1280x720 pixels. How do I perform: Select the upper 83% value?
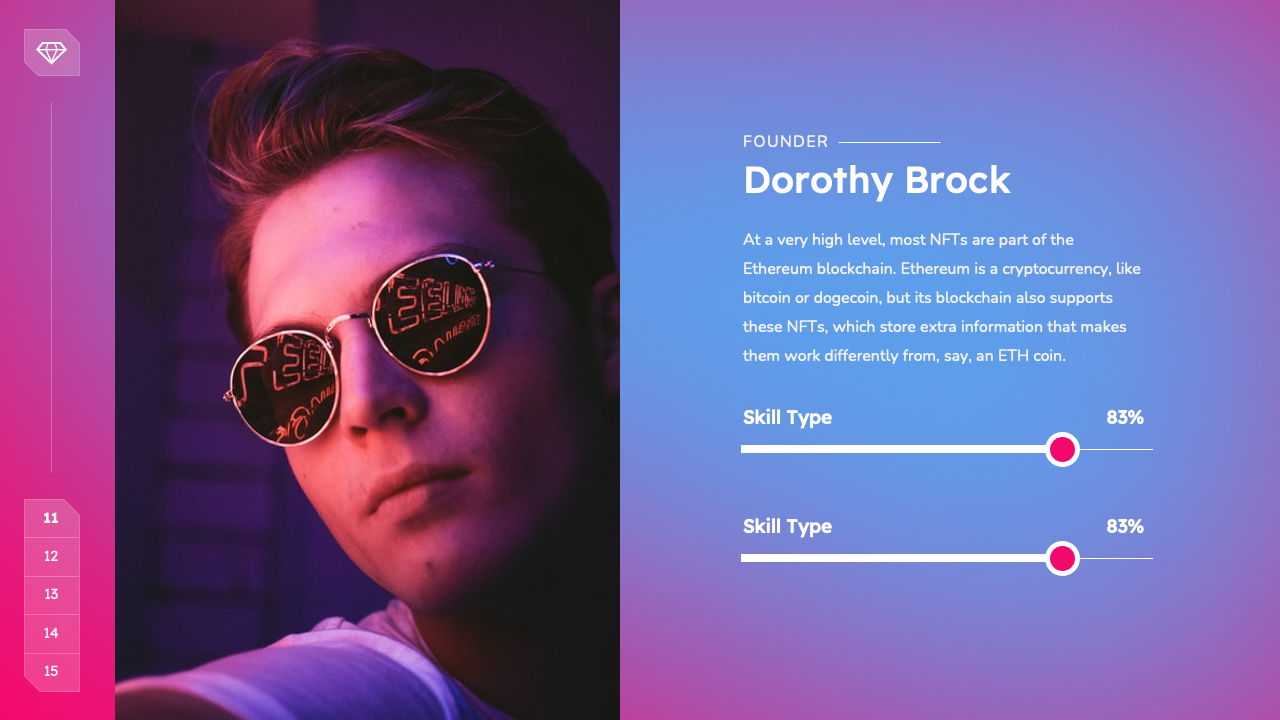click(x=1124, y=418)
